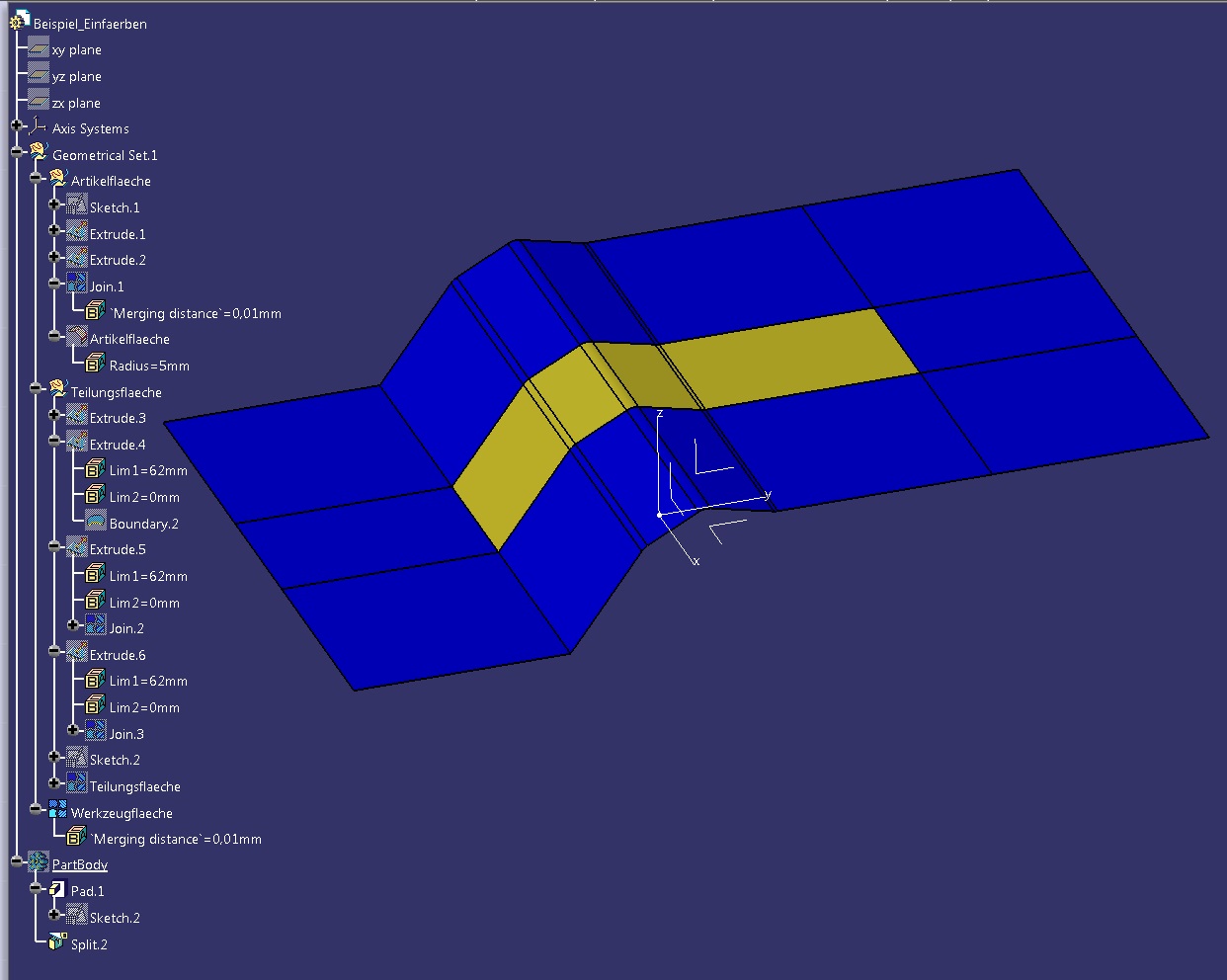This screenshot has height=980, width=1227.
Task: Select the Join.3 feature icon
Action: 95,732
